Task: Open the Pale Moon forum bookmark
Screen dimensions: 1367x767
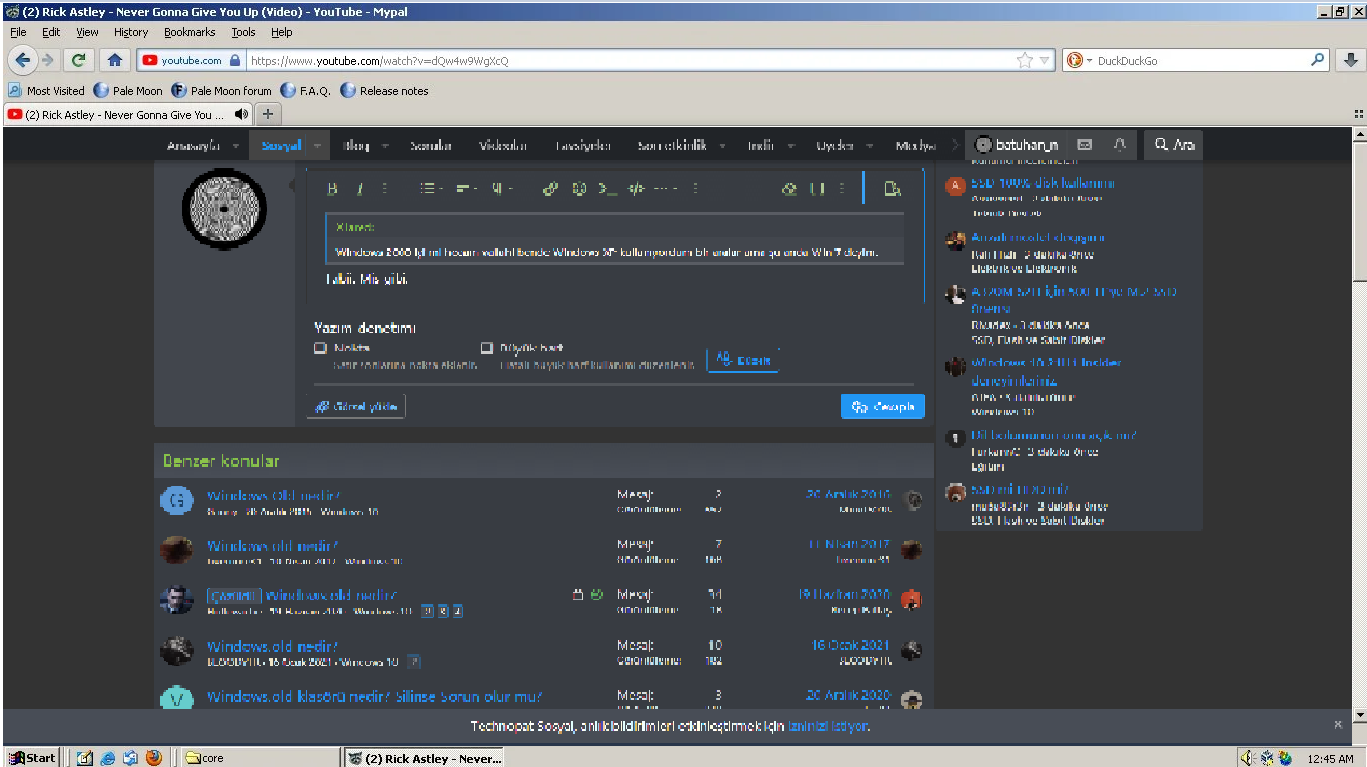Action: pos(220,90)
